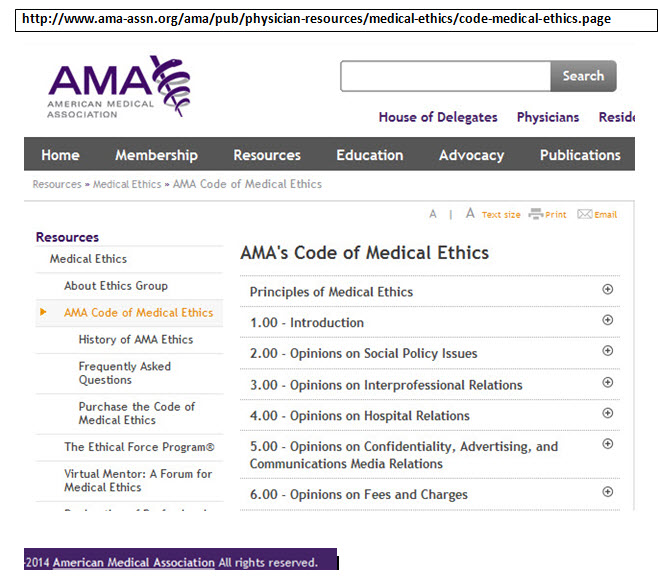
Task: Expand Principles of Medical Ethics section
Action: (607, 290)
